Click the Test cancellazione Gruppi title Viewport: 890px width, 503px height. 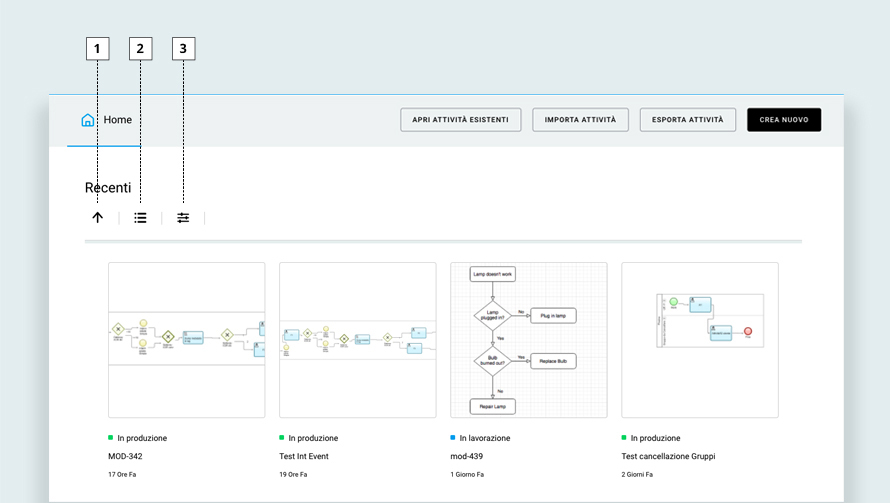click(x=668, y=456)
